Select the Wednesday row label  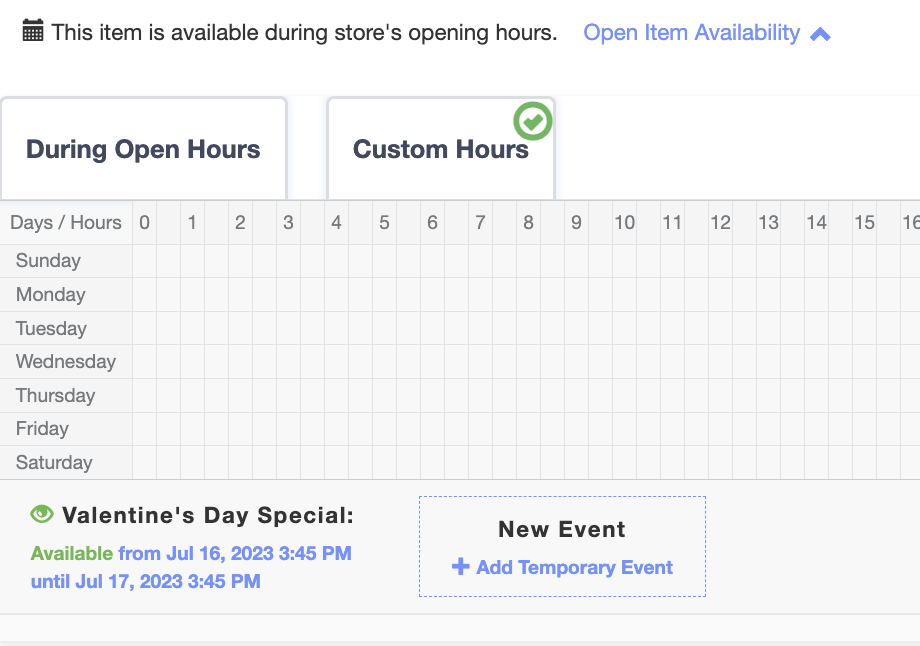[x=66, y=361]
